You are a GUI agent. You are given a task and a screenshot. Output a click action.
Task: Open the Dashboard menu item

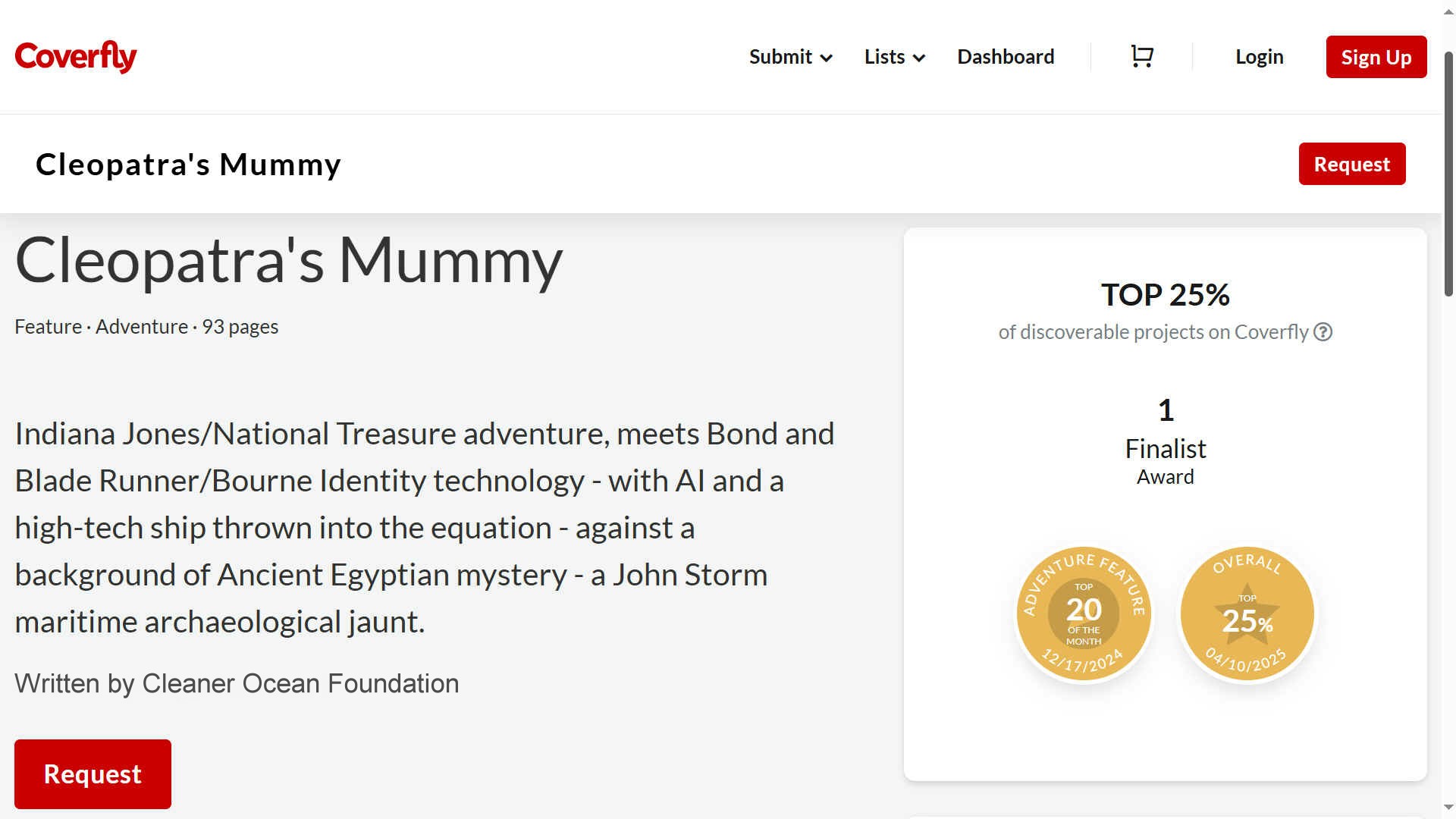point(1006,57)
